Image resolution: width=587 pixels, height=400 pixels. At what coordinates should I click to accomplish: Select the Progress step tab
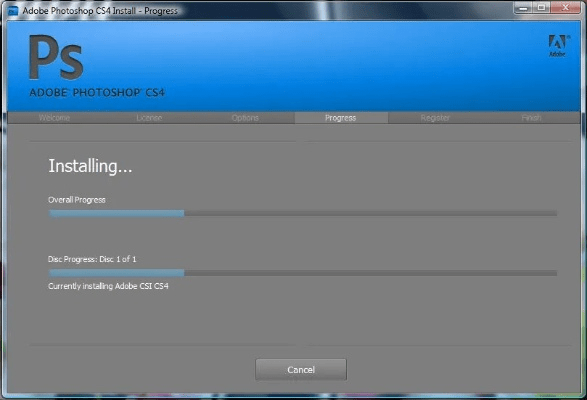coord(340,118)
